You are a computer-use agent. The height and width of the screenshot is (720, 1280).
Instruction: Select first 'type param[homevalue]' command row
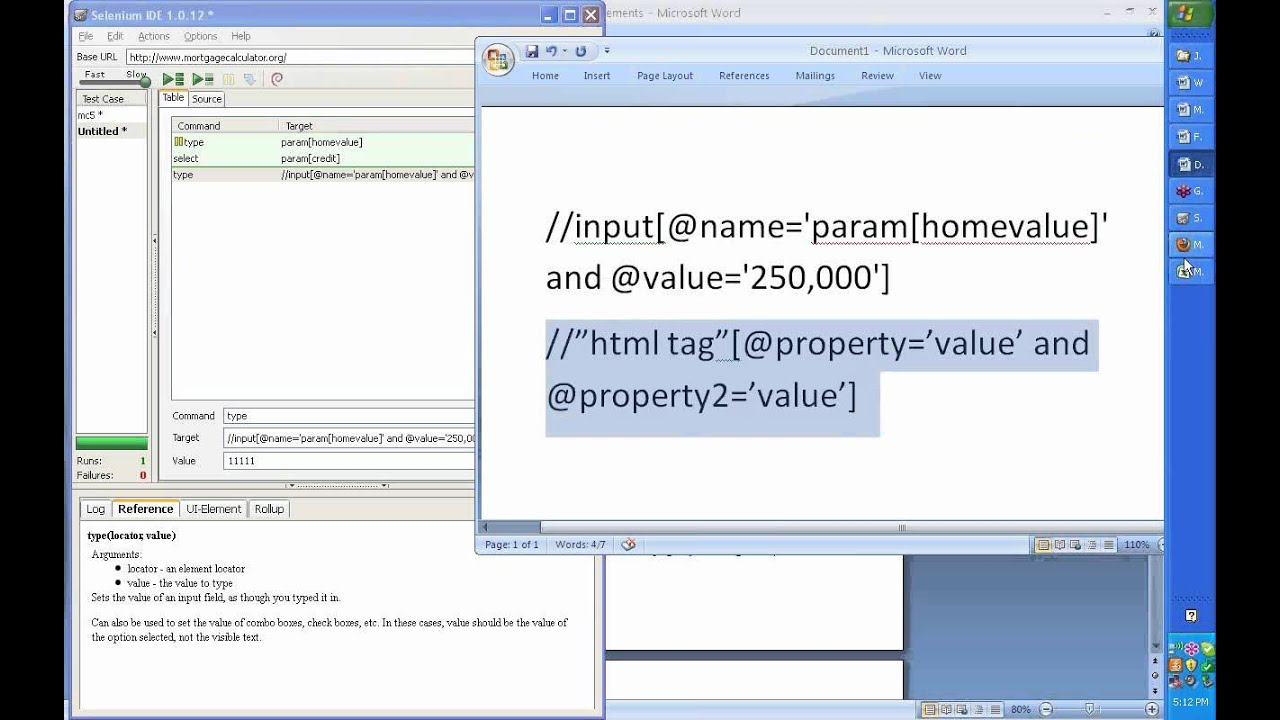(322, 142)
